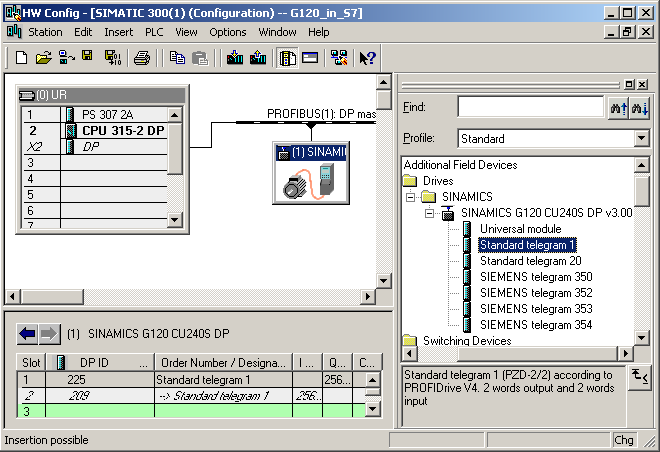Image resolution: width=660 pixels, height=452 pixels.
Task: Click the Configure Network icon
Action: tap(339, 58)
